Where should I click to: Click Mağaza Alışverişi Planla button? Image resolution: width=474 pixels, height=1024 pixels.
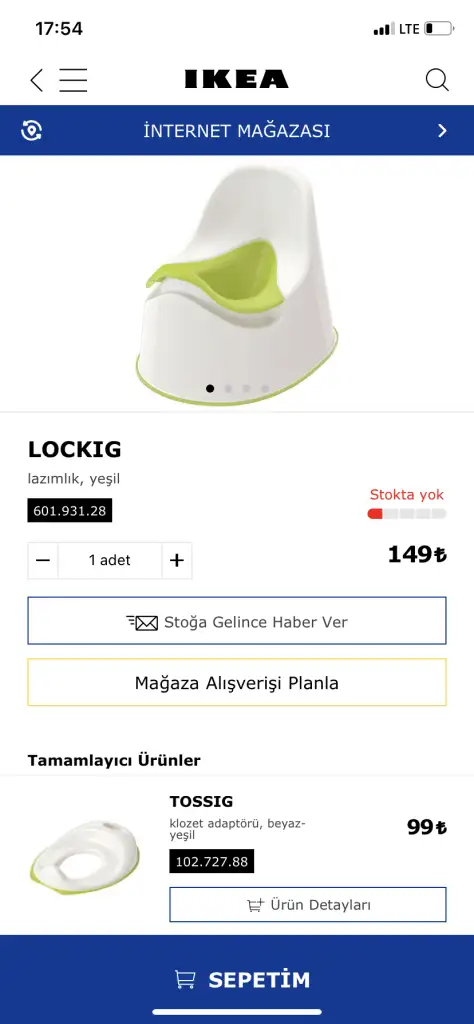click(x=237, y=682)
